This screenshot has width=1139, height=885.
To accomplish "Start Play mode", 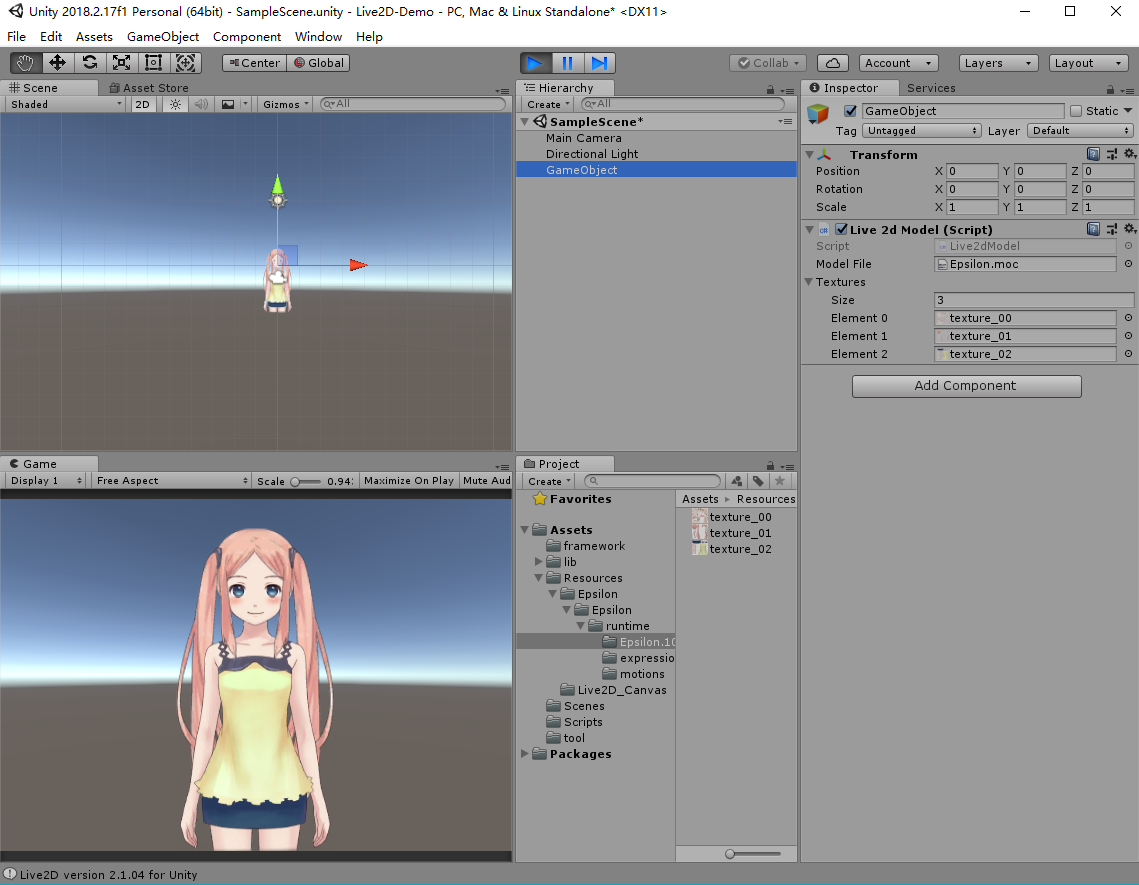I will [x=535, y=63].
